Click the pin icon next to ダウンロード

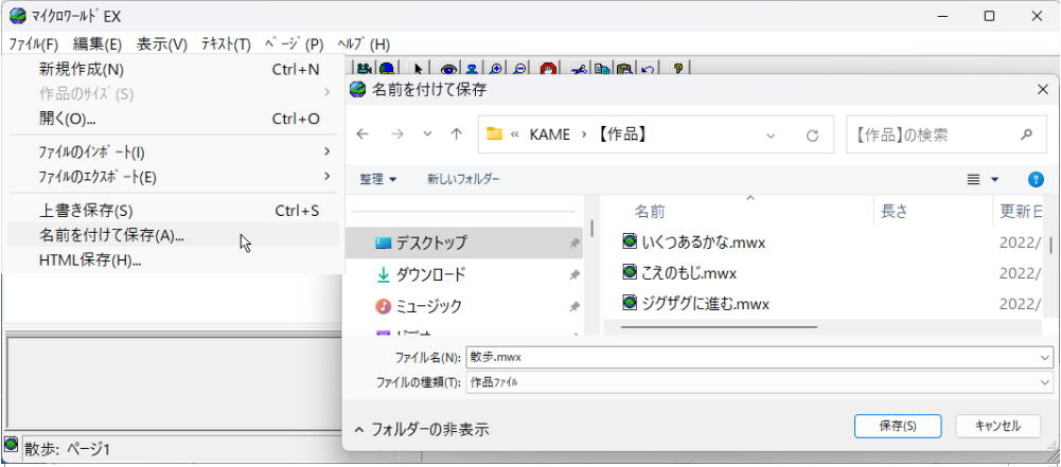574,275
